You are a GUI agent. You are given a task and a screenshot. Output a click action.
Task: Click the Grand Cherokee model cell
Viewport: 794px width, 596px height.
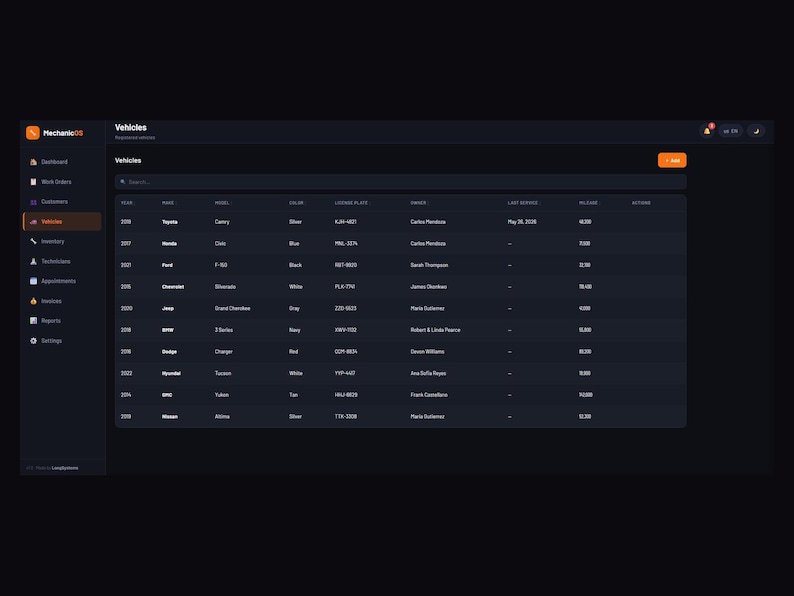[x=232, y=308]
